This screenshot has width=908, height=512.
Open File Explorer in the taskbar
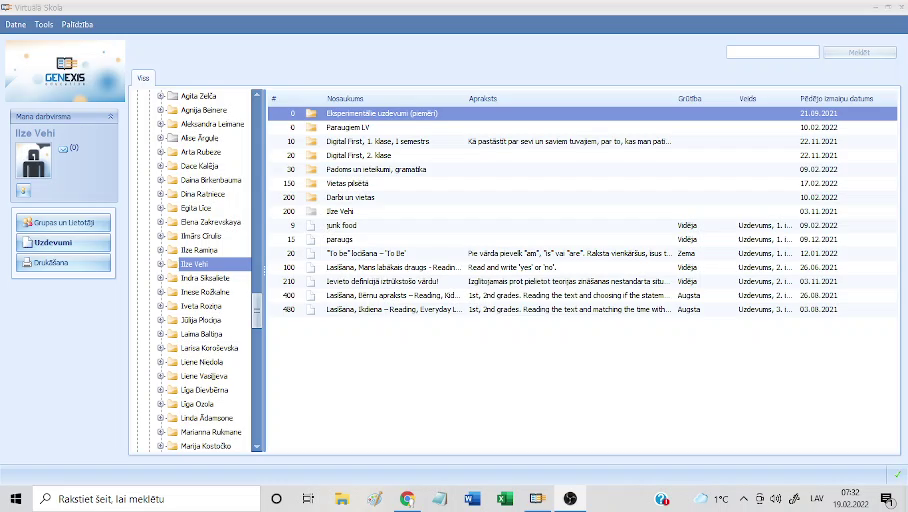point(342,498)
